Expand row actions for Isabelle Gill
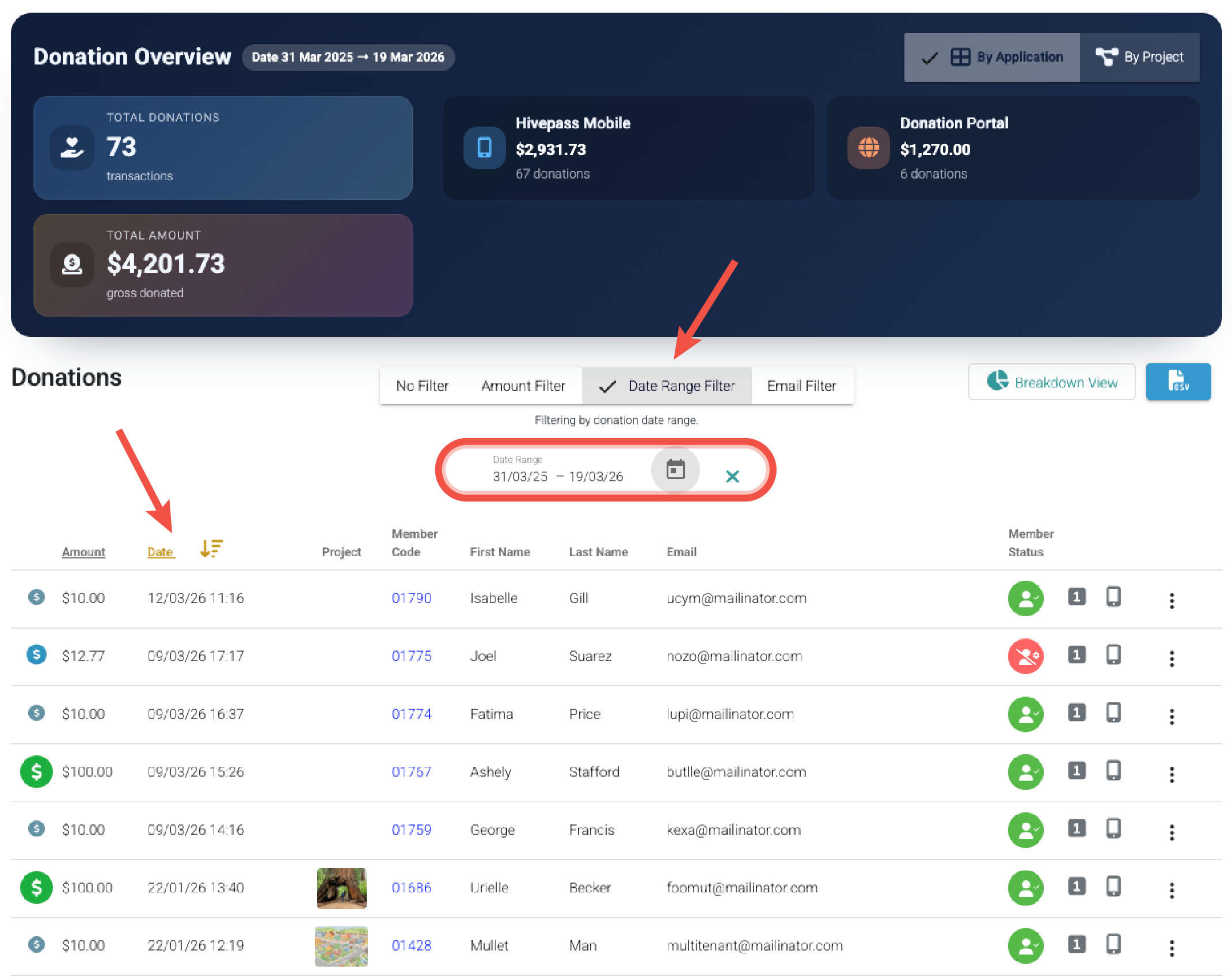Viewport: 1232px width, 977px height. pos(1172,600)
